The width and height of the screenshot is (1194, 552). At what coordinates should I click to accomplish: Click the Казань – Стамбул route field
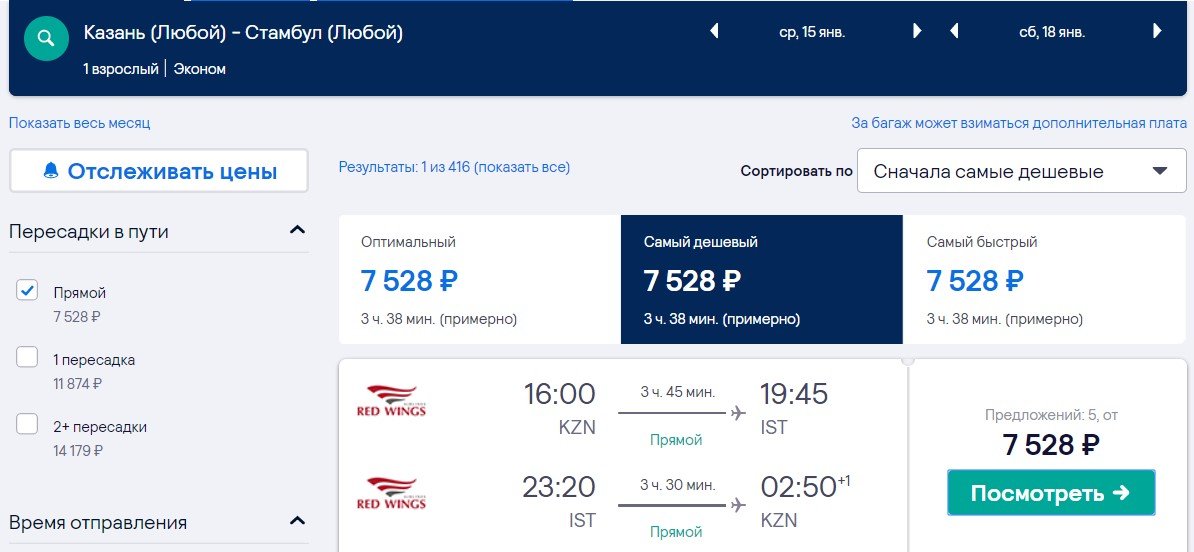244,33
